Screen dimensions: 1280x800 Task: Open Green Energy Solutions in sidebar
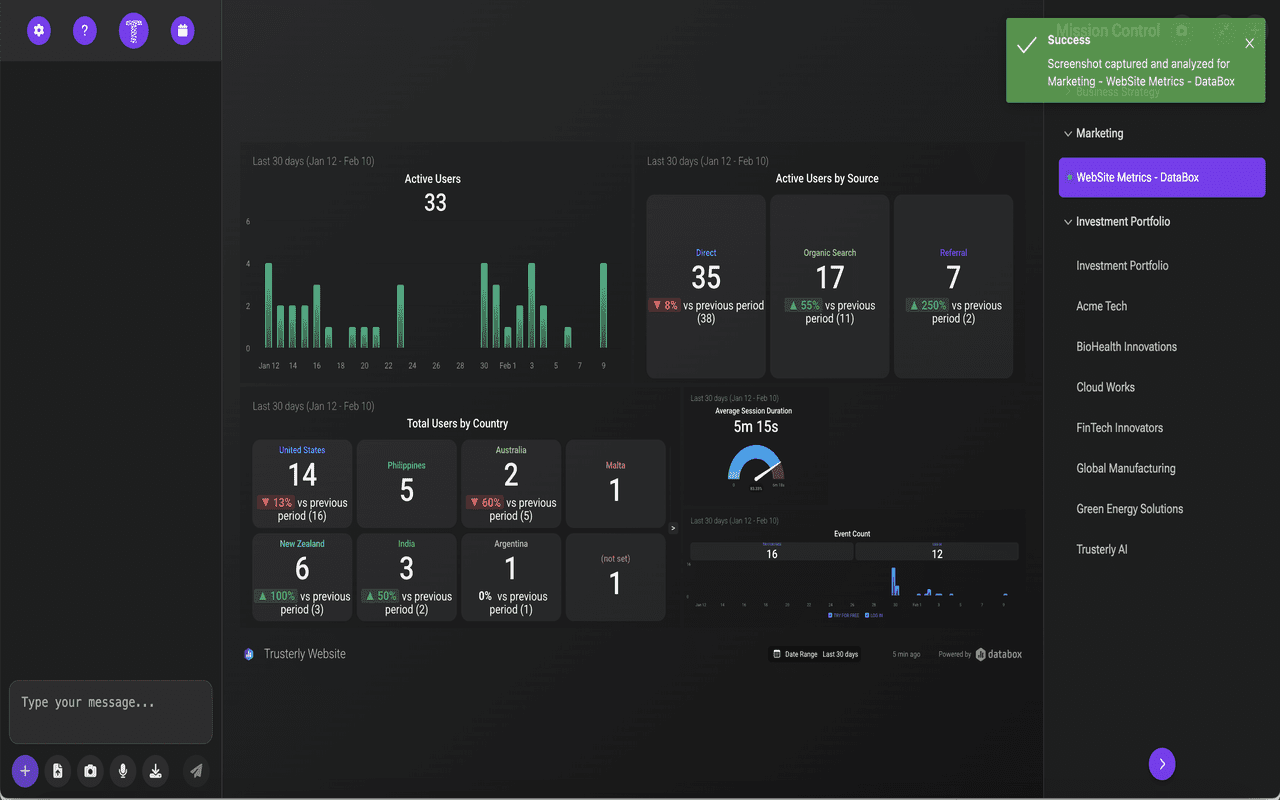click(x=1129, y=509)
